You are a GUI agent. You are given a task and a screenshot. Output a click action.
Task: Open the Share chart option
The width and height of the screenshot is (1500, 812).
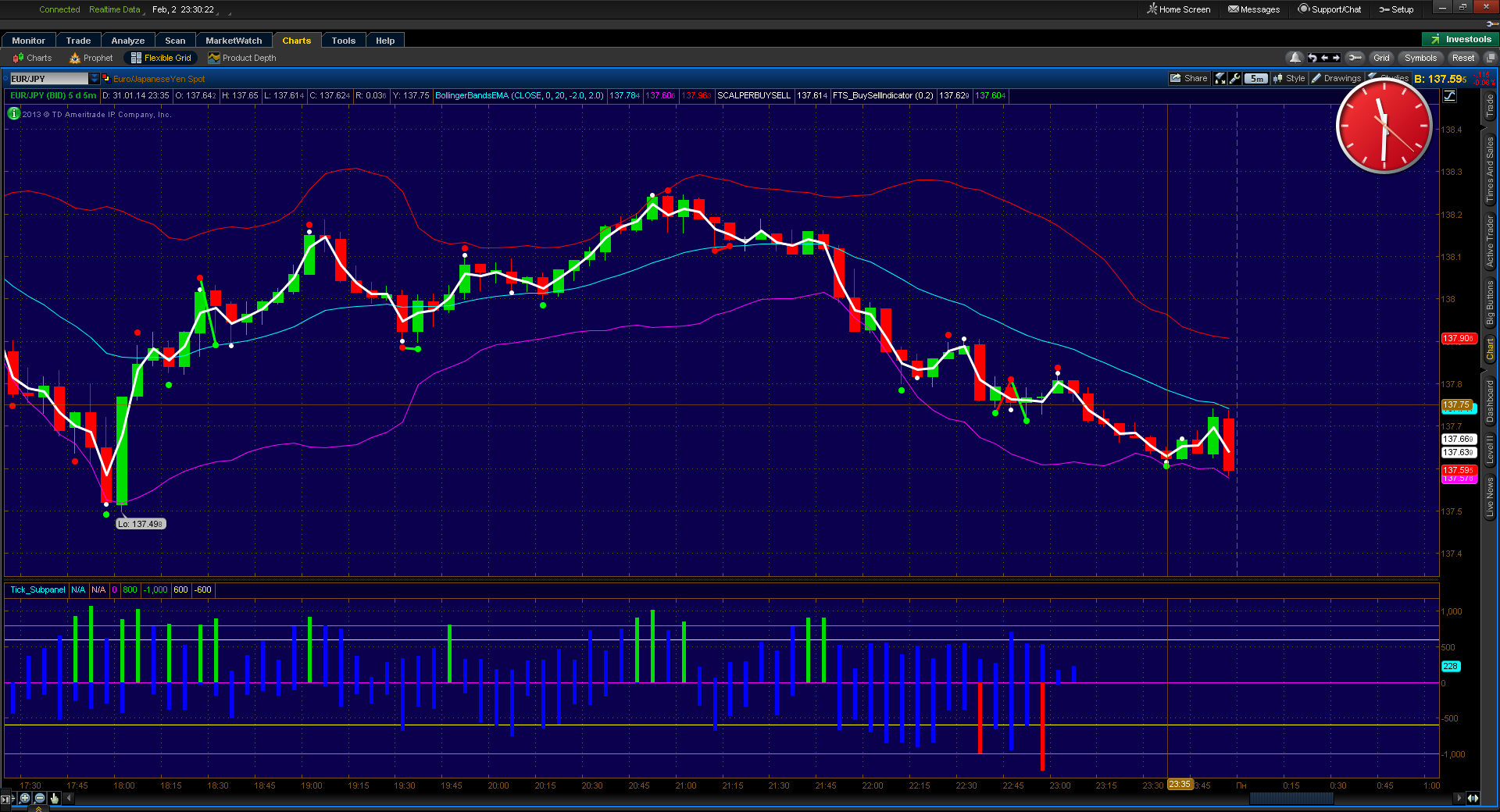tap(1188, 78)
